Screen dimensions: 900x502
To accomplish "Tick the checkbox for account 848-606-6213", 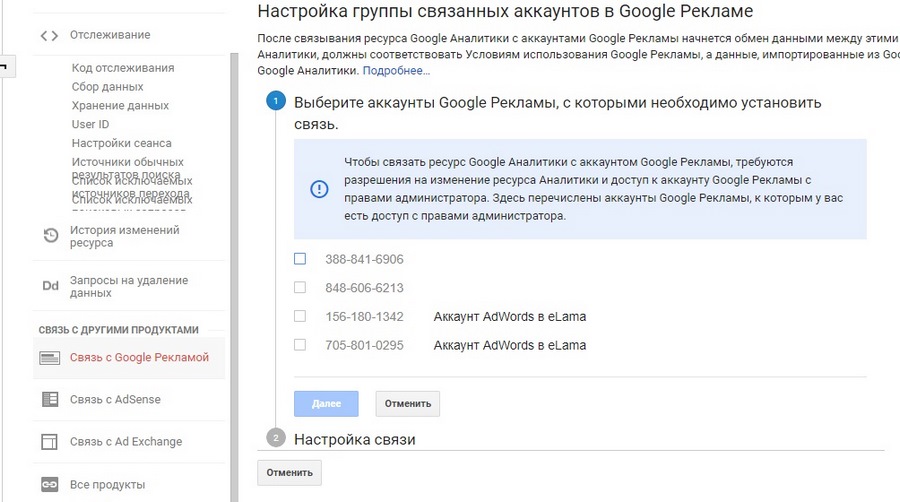I will (x=300, y=287).
